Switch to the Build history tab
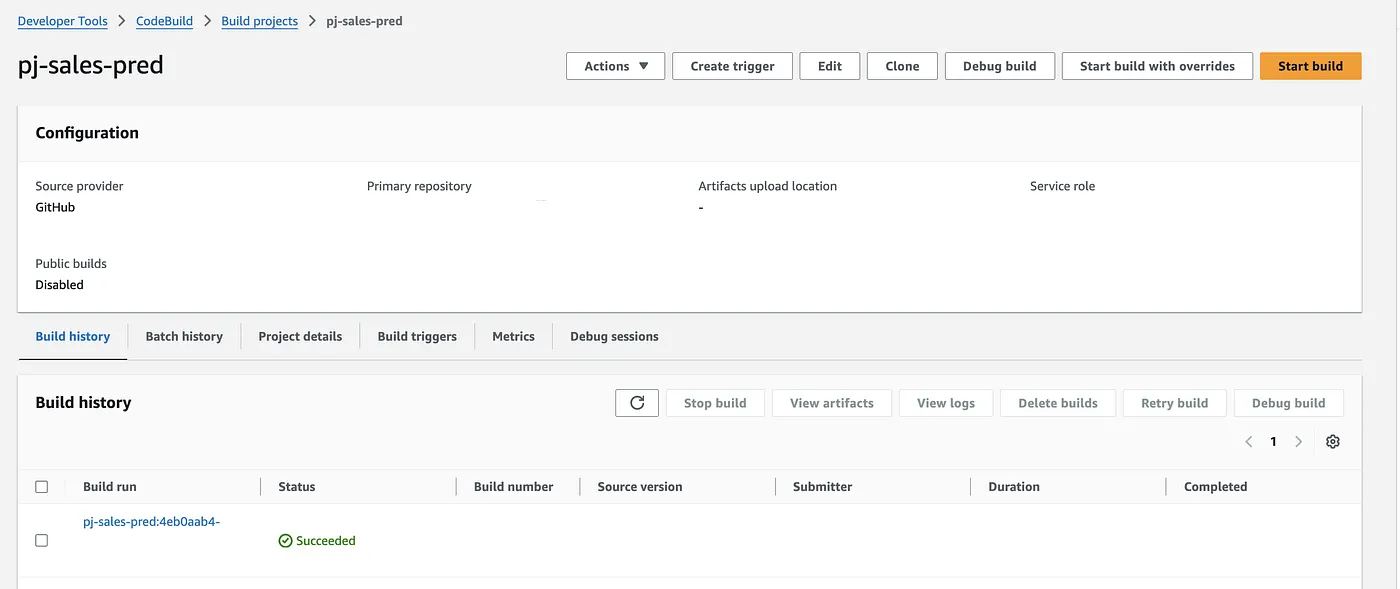This screenshot has height=589, width=1400. [73, 336]
